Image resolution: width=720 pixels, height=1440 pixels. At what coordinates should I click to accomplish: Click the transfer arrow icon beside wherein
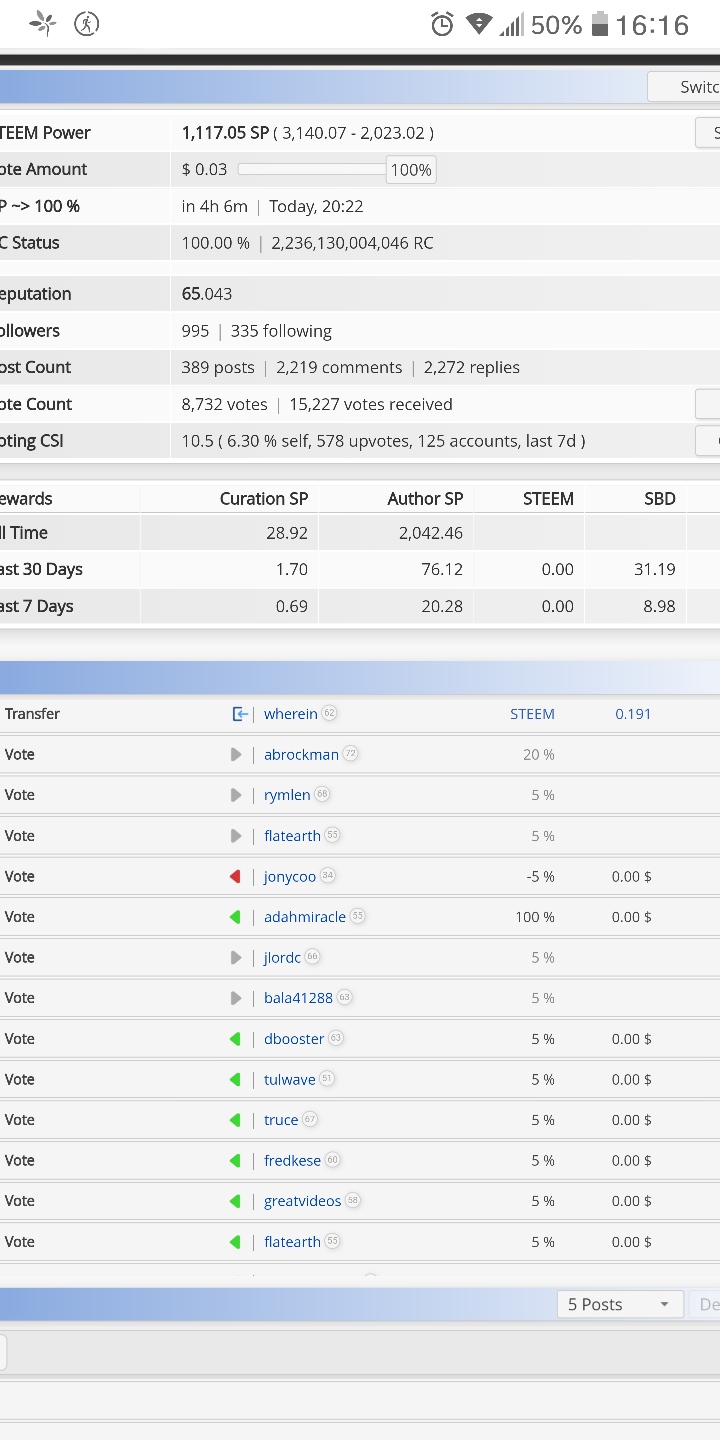[x=239, y=714]
